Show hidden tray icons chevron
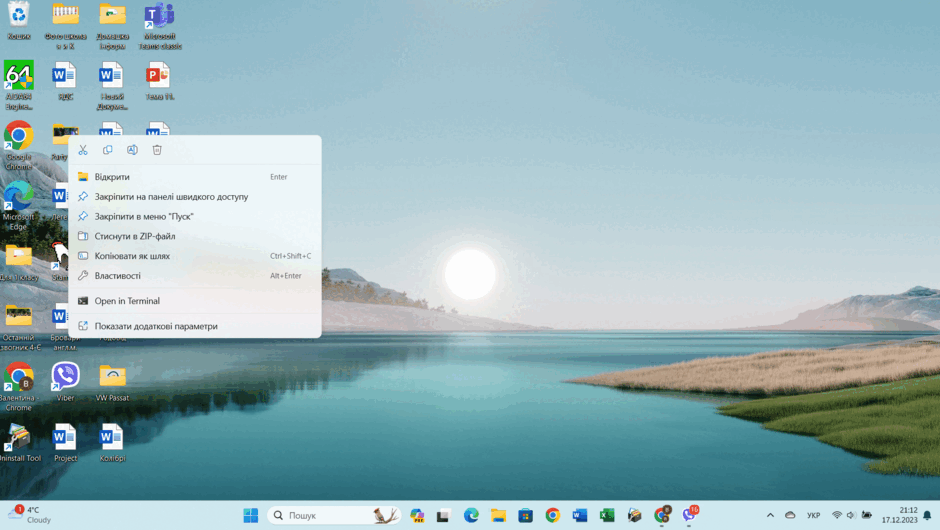Image resolution: width=940 pixels, height=530 pixels. pyautogui.click(x=770, y=515)
